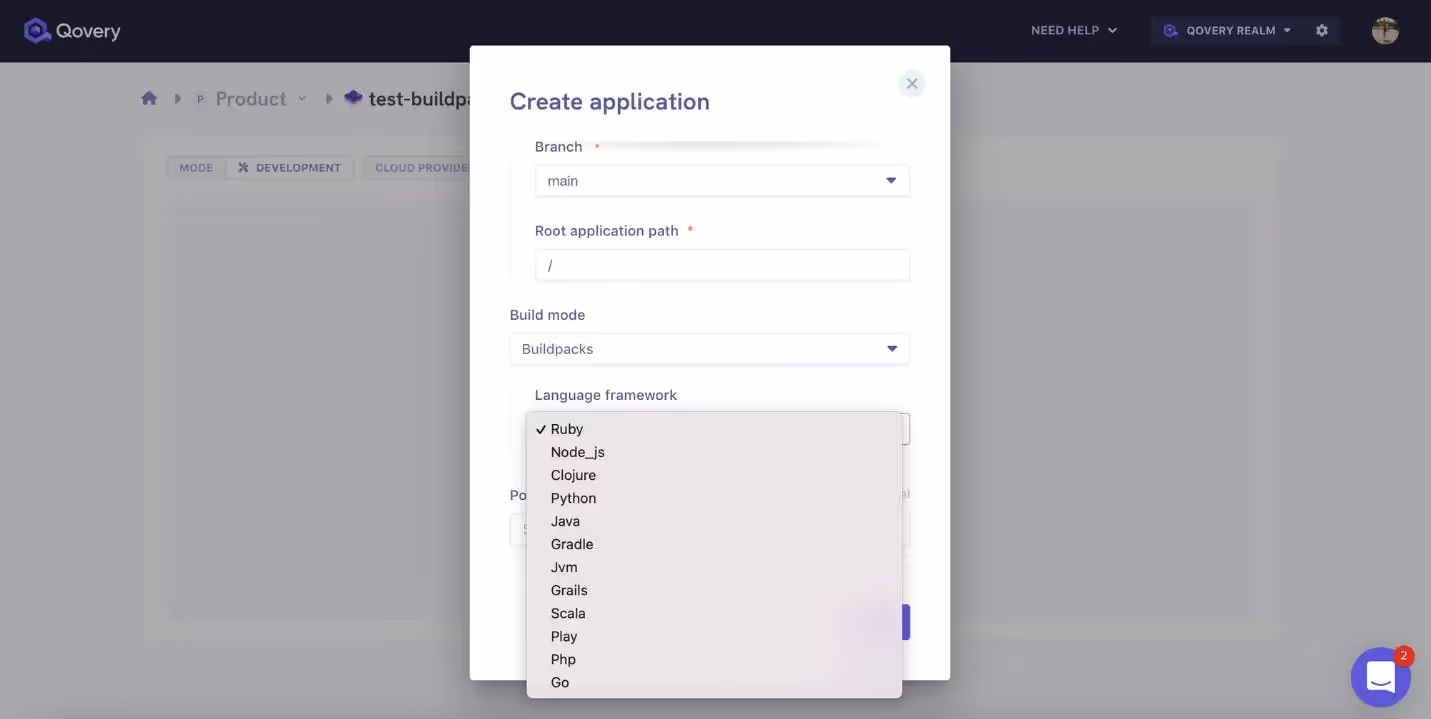Click the user avatar picture
Screen dimensions: 1431x719
click(x=1385, y=31)
